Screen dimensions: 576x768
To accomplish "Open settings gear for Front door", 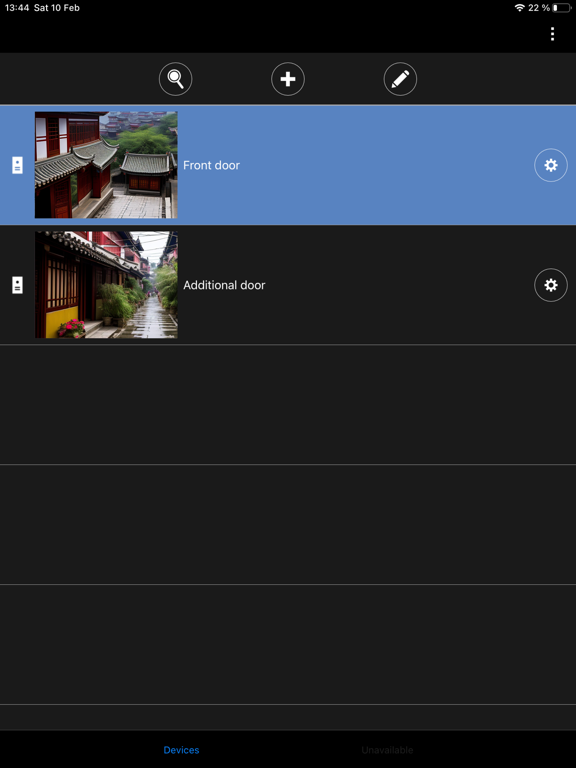I will coord(551,165).
